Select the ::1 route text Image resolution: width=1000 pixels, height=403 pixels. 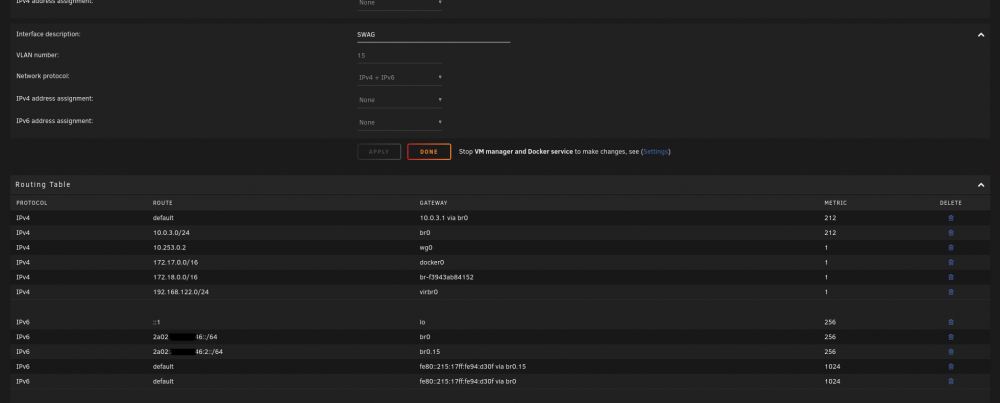point(156,322)
